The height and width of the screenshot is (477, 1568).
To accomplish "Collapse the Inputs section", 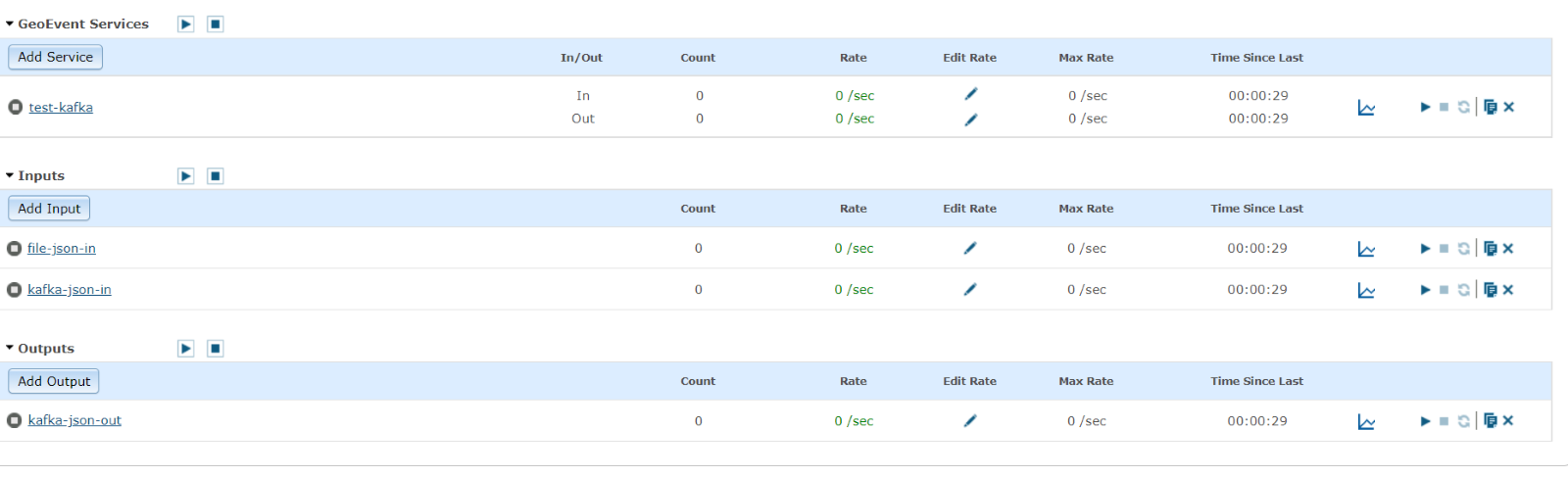I will [10, 175].
